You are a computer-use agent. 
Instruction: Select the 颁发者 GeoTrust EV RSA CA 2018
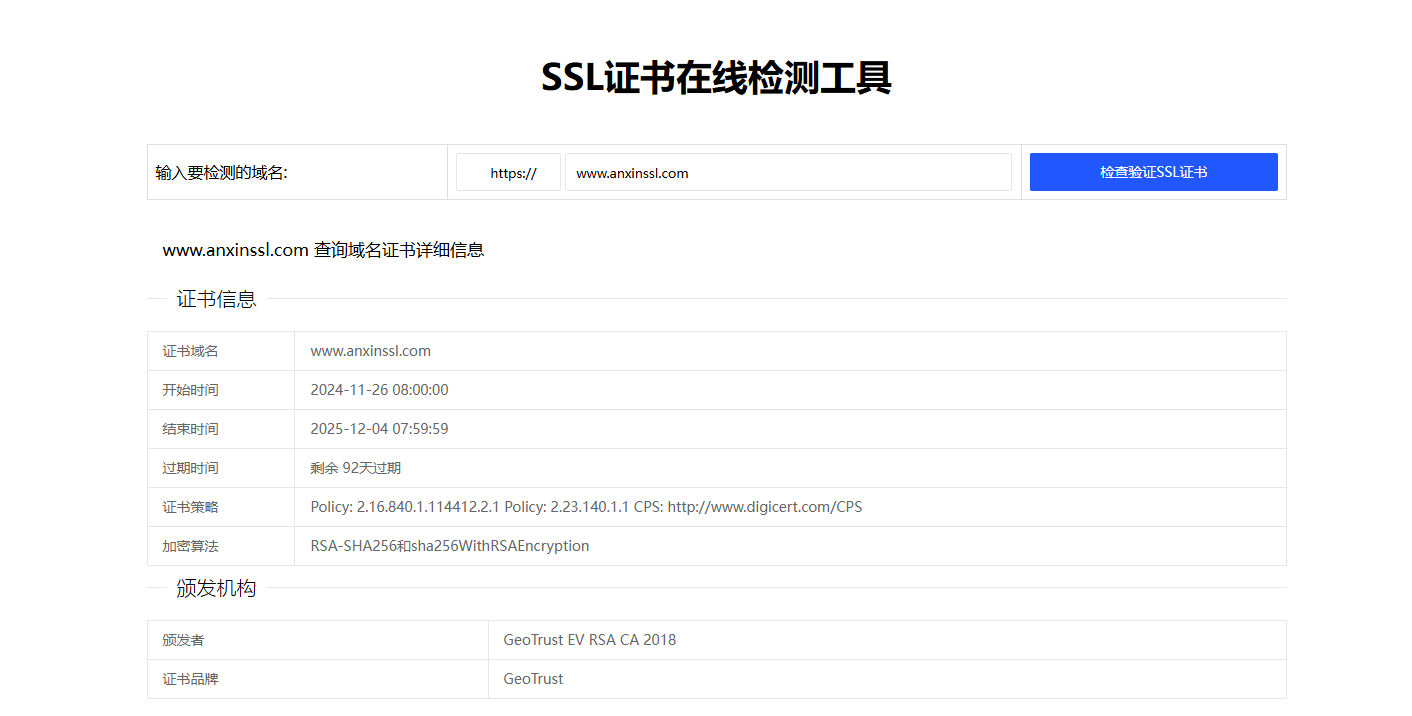(589, 639)
